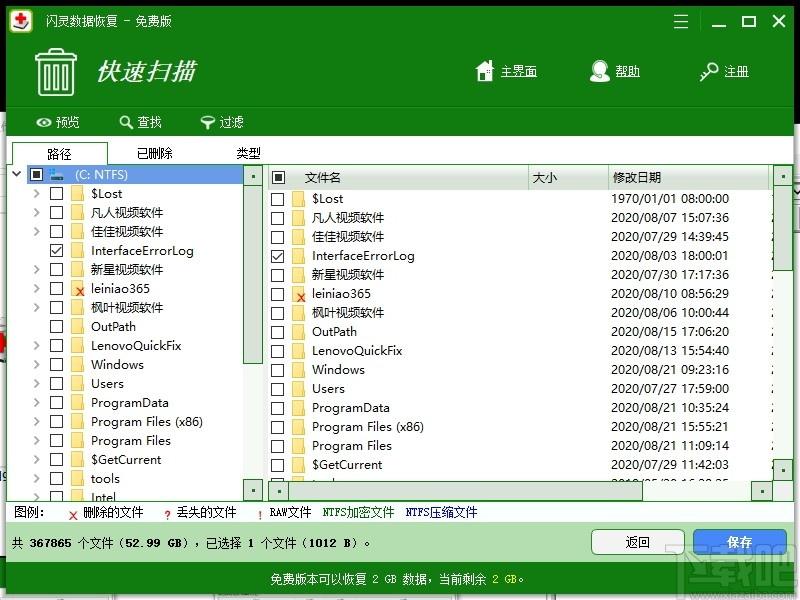Click the InterfaceErrorLog folder icon in tree

(78, 251)
